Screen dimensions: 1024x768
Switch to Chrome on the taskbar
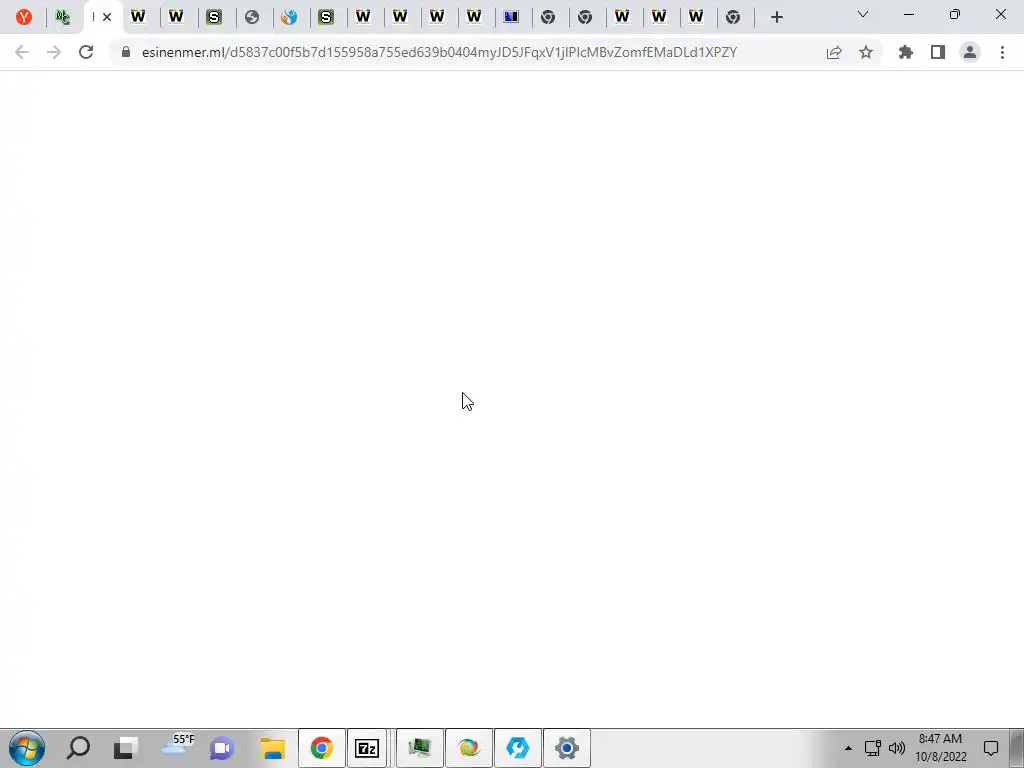coord(321,748)
